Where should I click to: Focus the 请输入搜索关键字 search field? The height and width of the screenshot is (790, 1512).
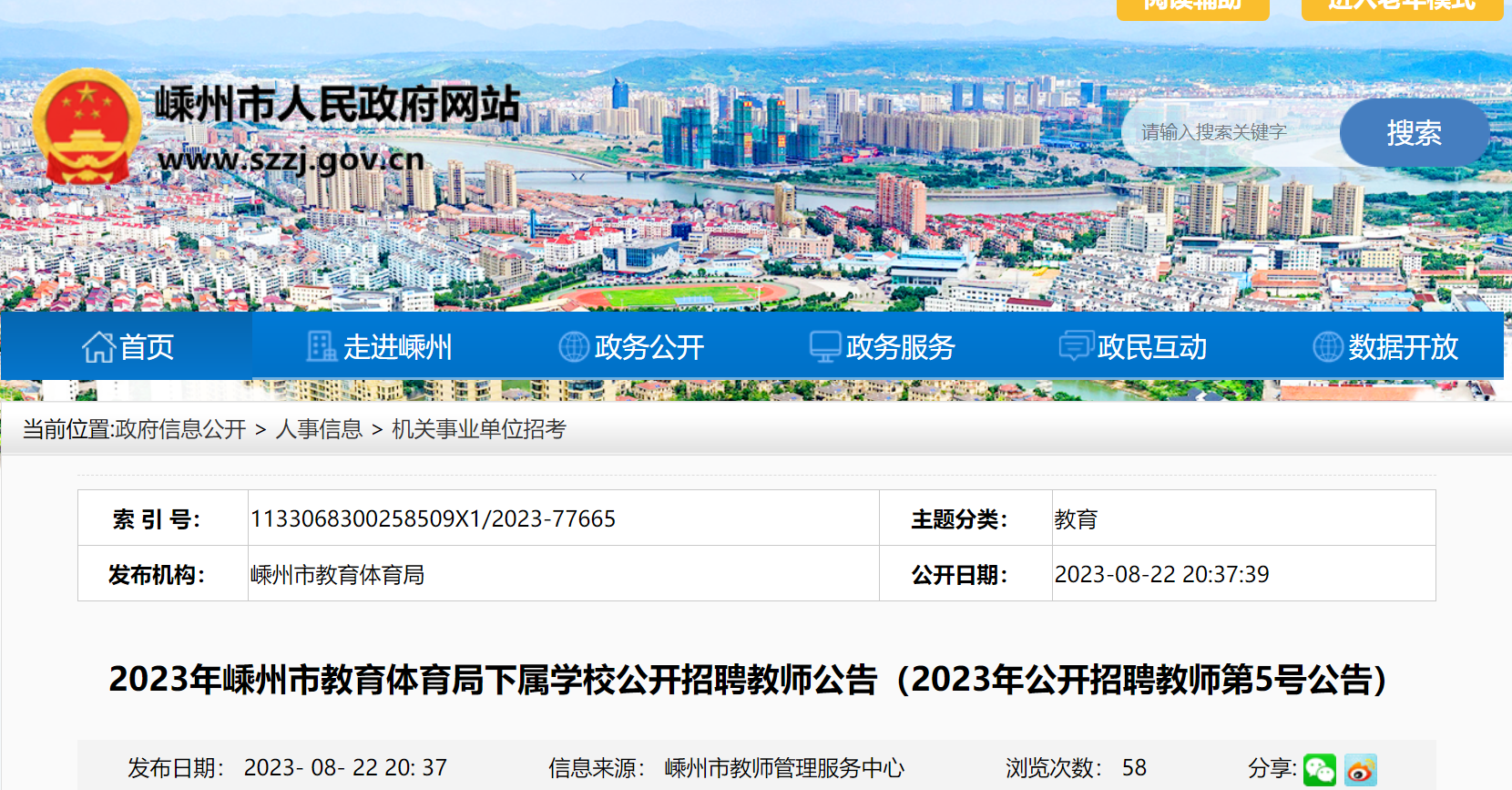point(1230,133)
